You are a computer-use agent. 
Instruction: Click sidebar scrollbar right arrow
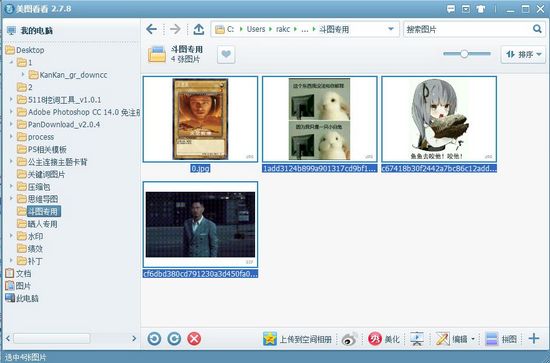pos(134,338)
